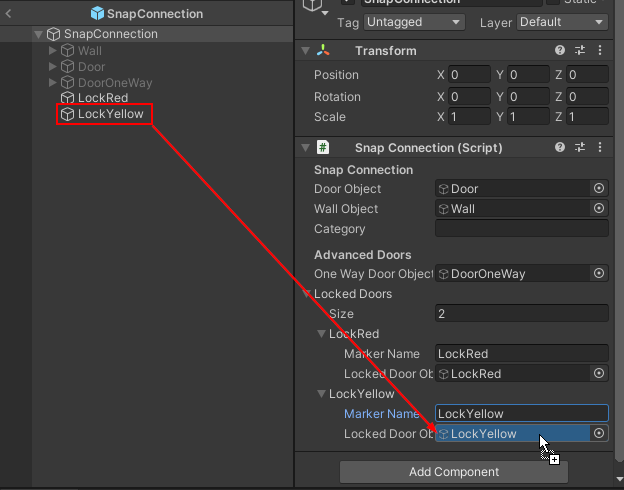Collapse the Locked Doors list foldout

(x=306, y=294)
